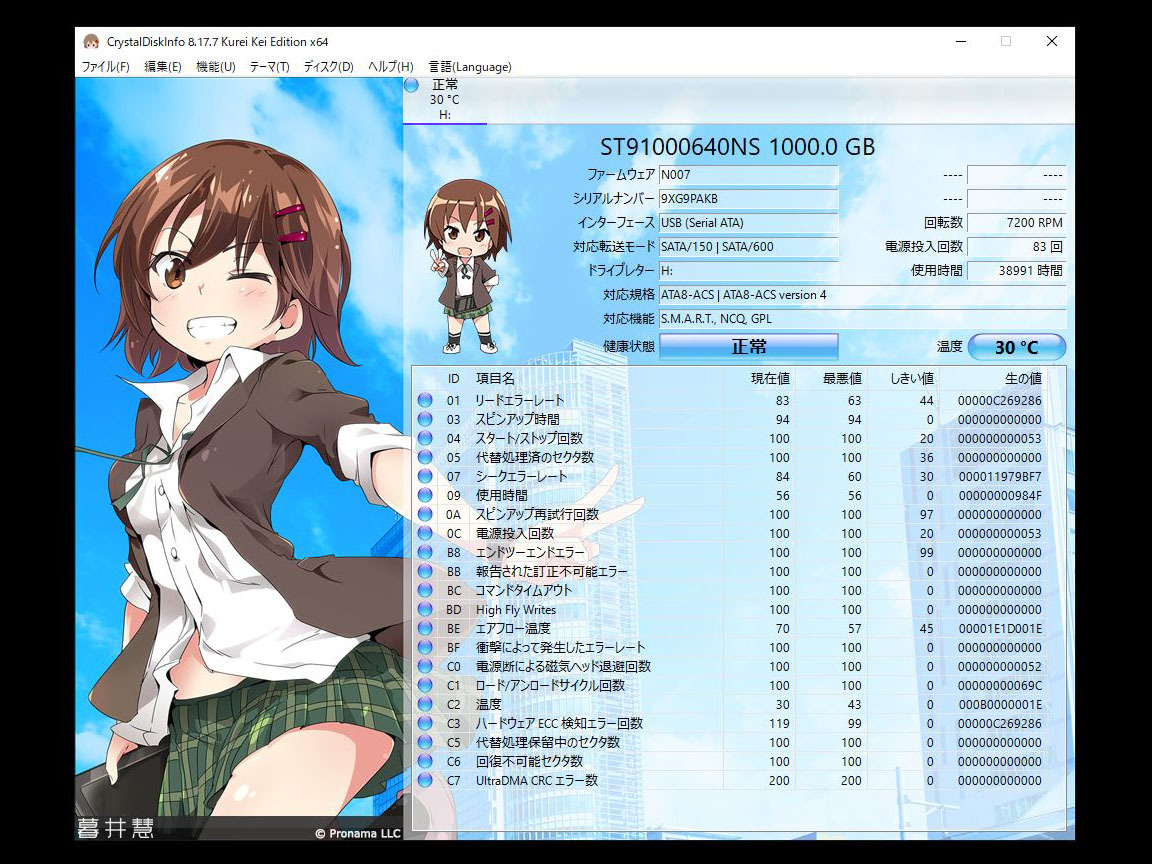The image size is (1152, 864).
Task: Click status circle for ID C0 row
Action: [x=425, y=666]
